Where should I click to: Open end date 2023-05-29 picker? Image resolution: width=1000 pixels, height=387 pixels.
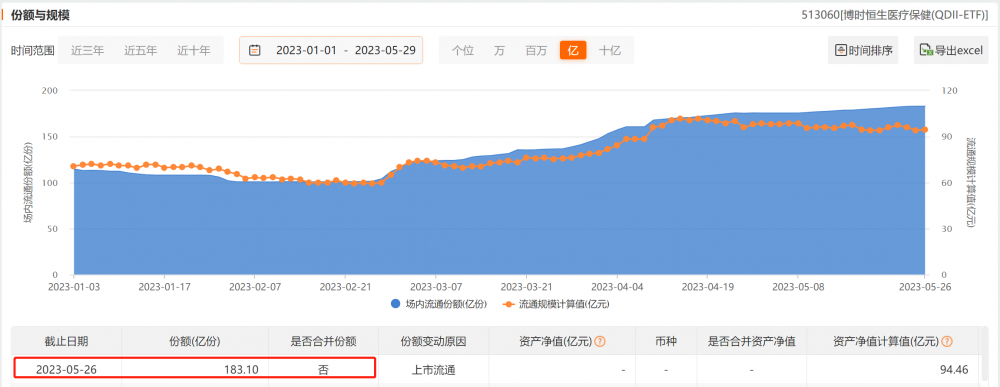coord(385,50)
